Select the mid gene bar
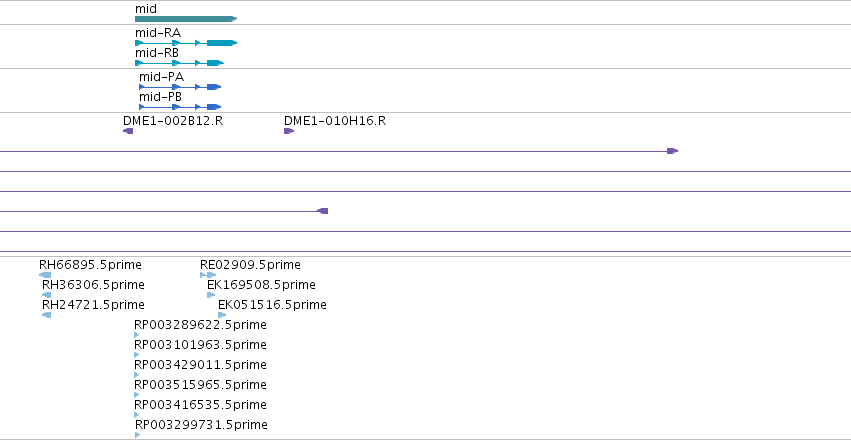The image size is (851, 440). point(186,19)
